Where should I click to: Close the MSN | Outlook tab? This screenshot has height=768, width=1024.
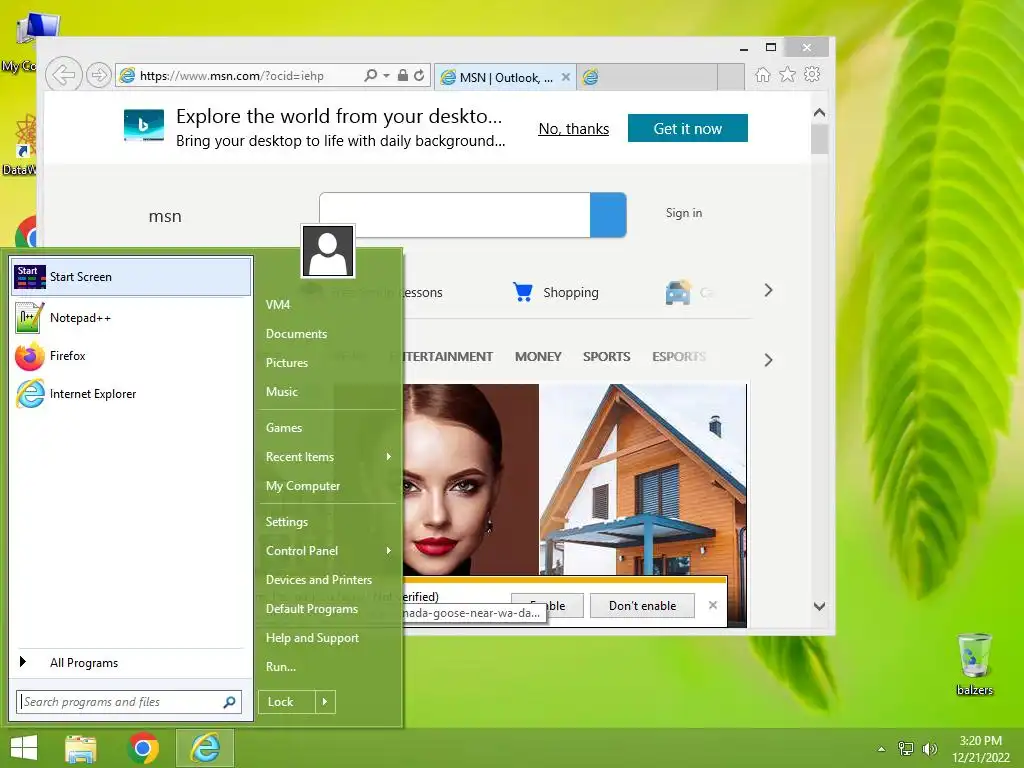(566, 77)
